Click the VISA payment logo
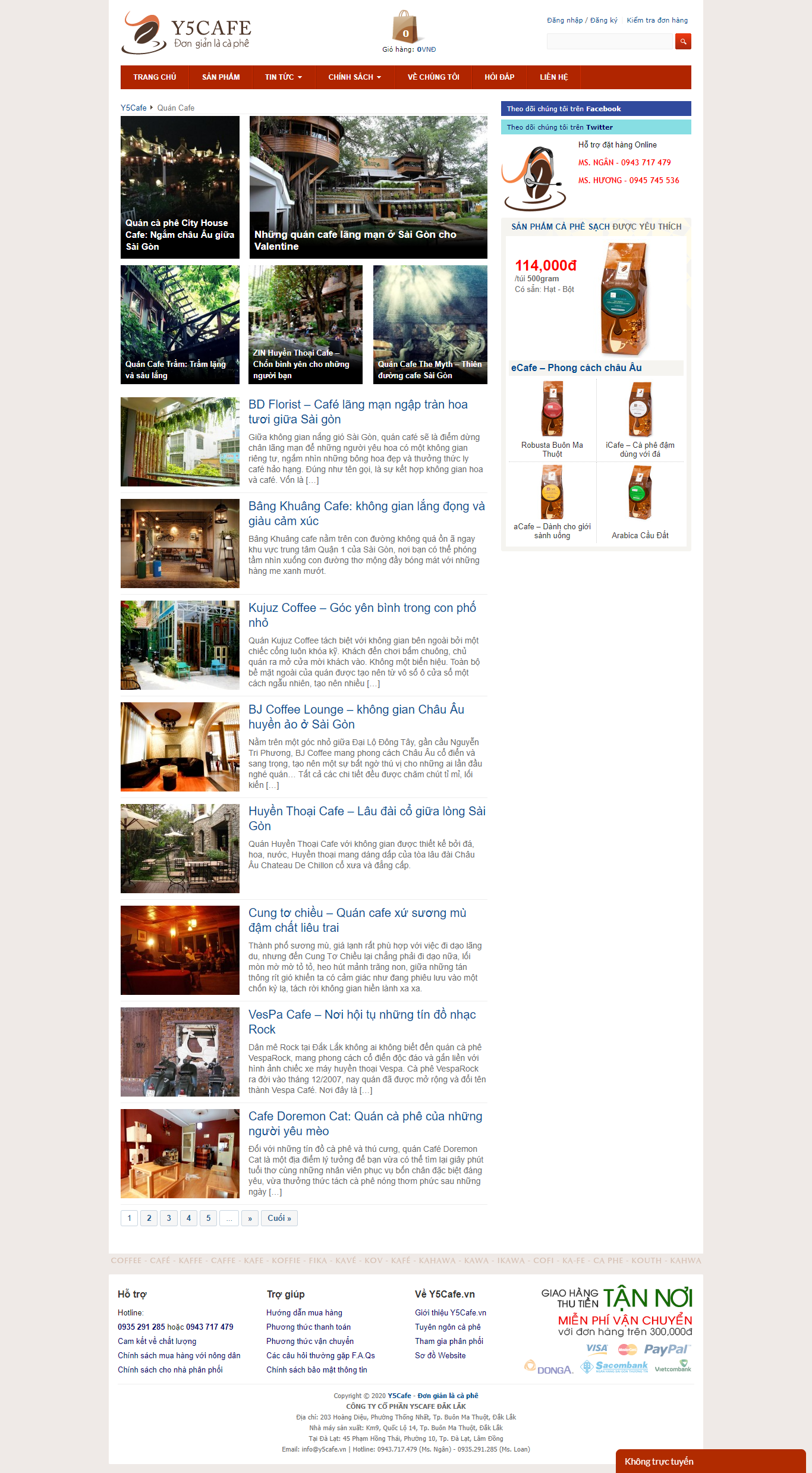The image size is (812, 1473). pyautogui.click(x=596, y=1349)
